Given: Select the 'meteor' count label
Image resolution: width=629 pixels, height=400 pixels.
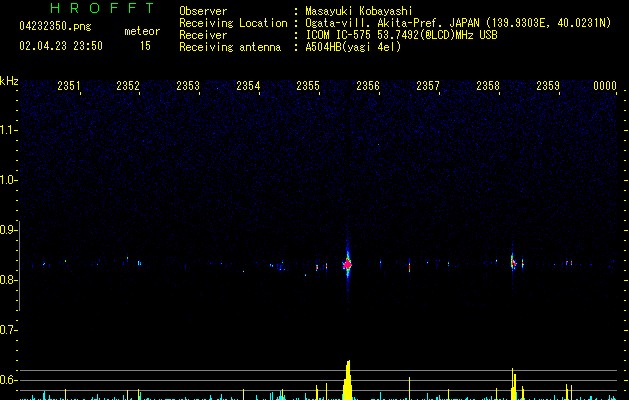Looking at the screenshot, I should coord(142,31).
